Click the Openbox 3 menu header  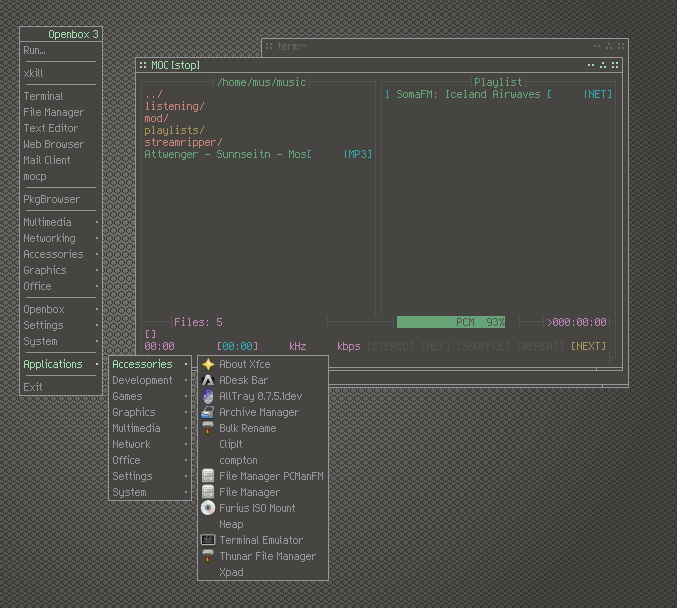coord(61,34)
